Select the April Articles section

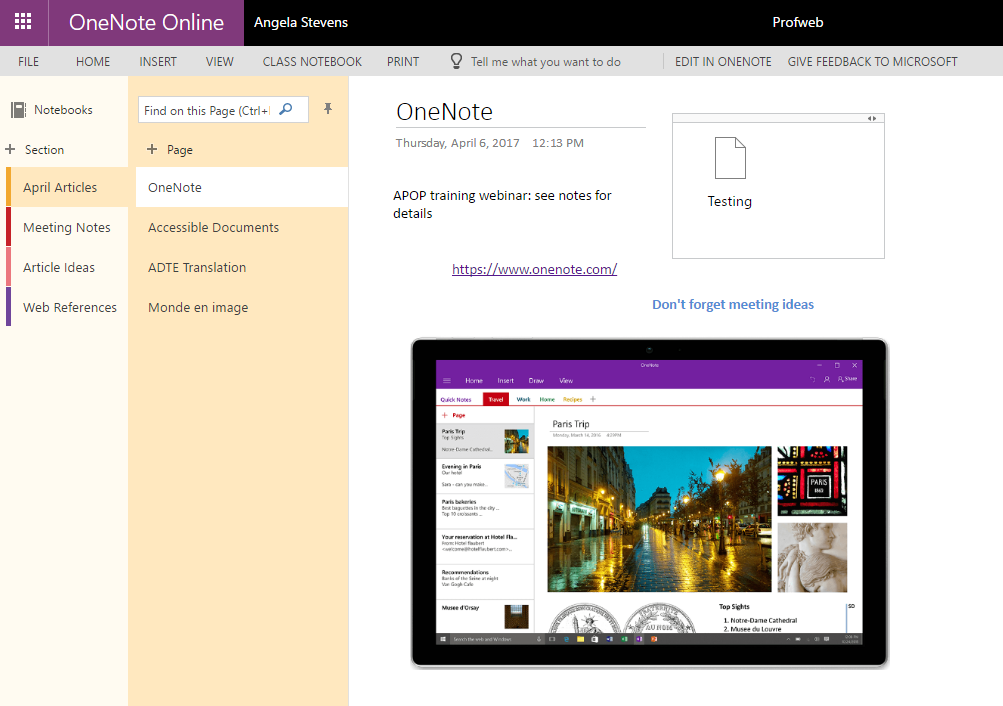[67, 187]
